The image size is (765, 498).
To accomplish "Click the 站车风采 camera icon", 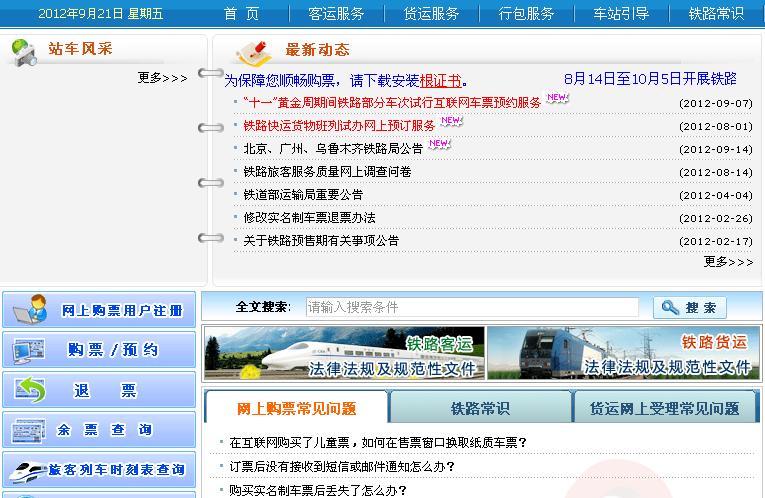I will [x=24, y=52].
